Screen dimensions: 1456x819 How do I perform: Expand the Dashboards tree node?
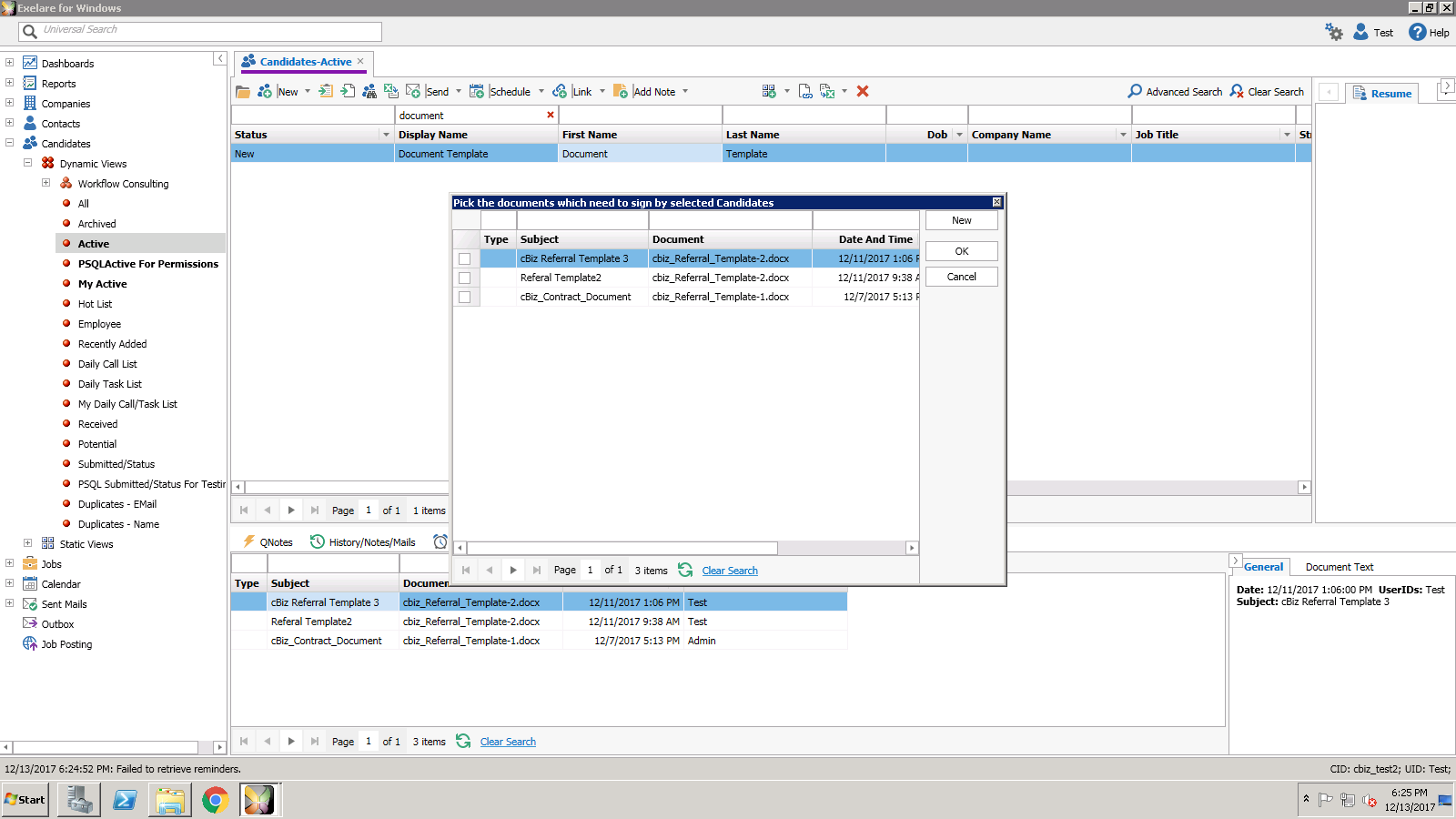[x=10, y=63]
